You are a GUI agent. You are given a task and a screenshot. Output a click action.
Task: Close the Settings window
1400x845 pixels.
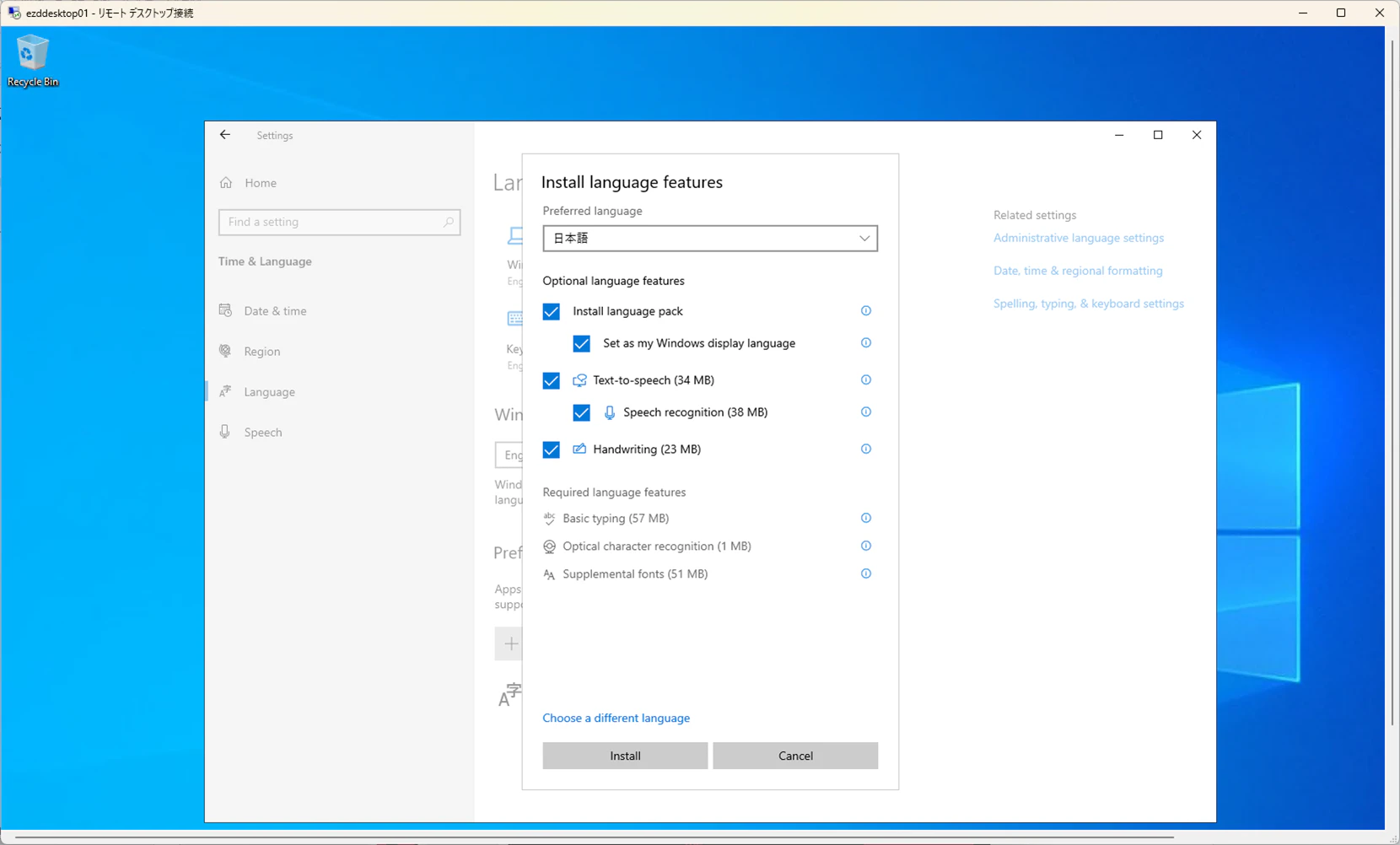[1197, 135]
